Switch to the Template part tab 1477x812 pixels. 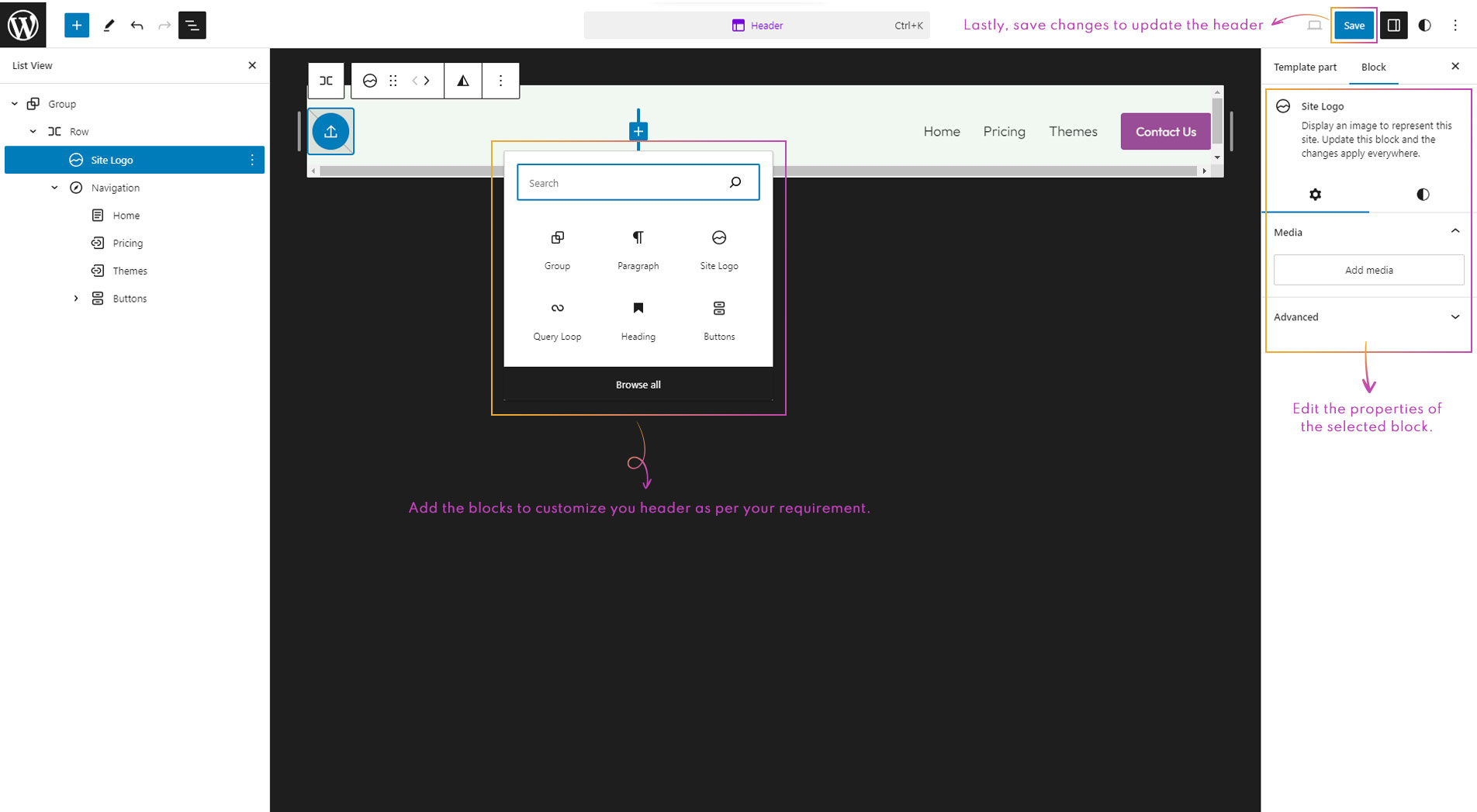tap(1305, 67)
